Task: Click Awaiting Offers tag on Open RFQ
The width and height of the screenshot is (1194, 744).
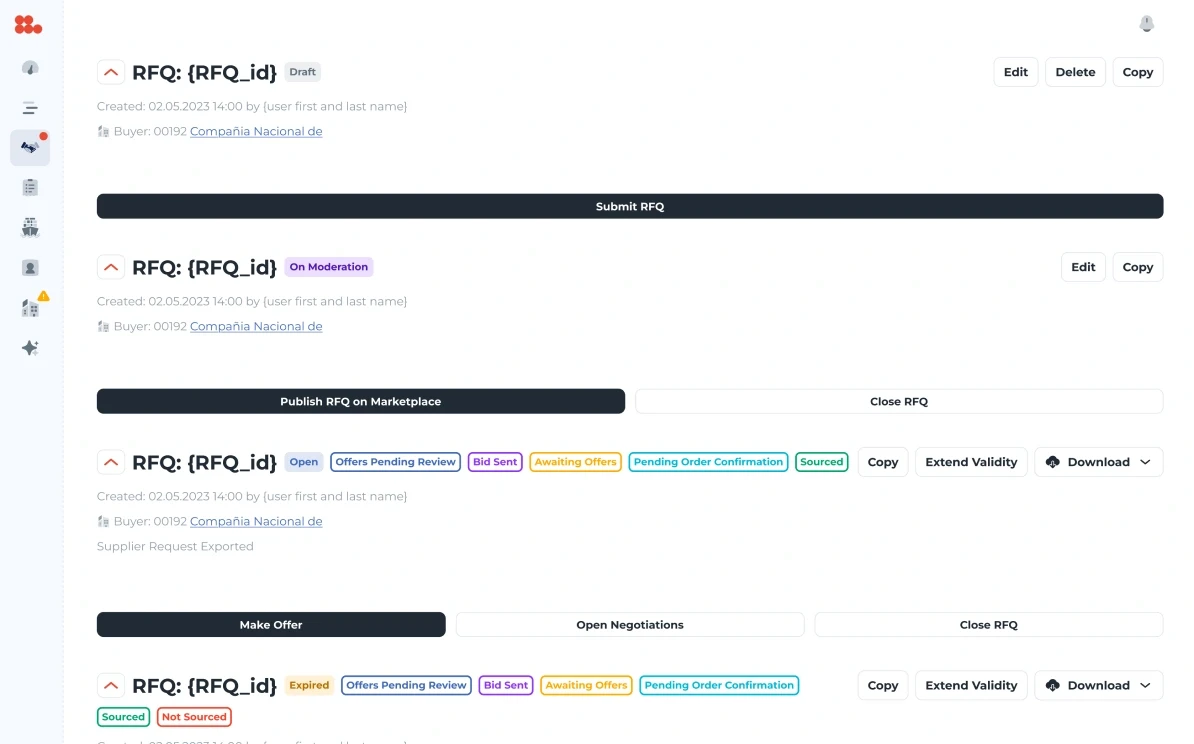Action: pyautogui.click(x=575, y=461)
